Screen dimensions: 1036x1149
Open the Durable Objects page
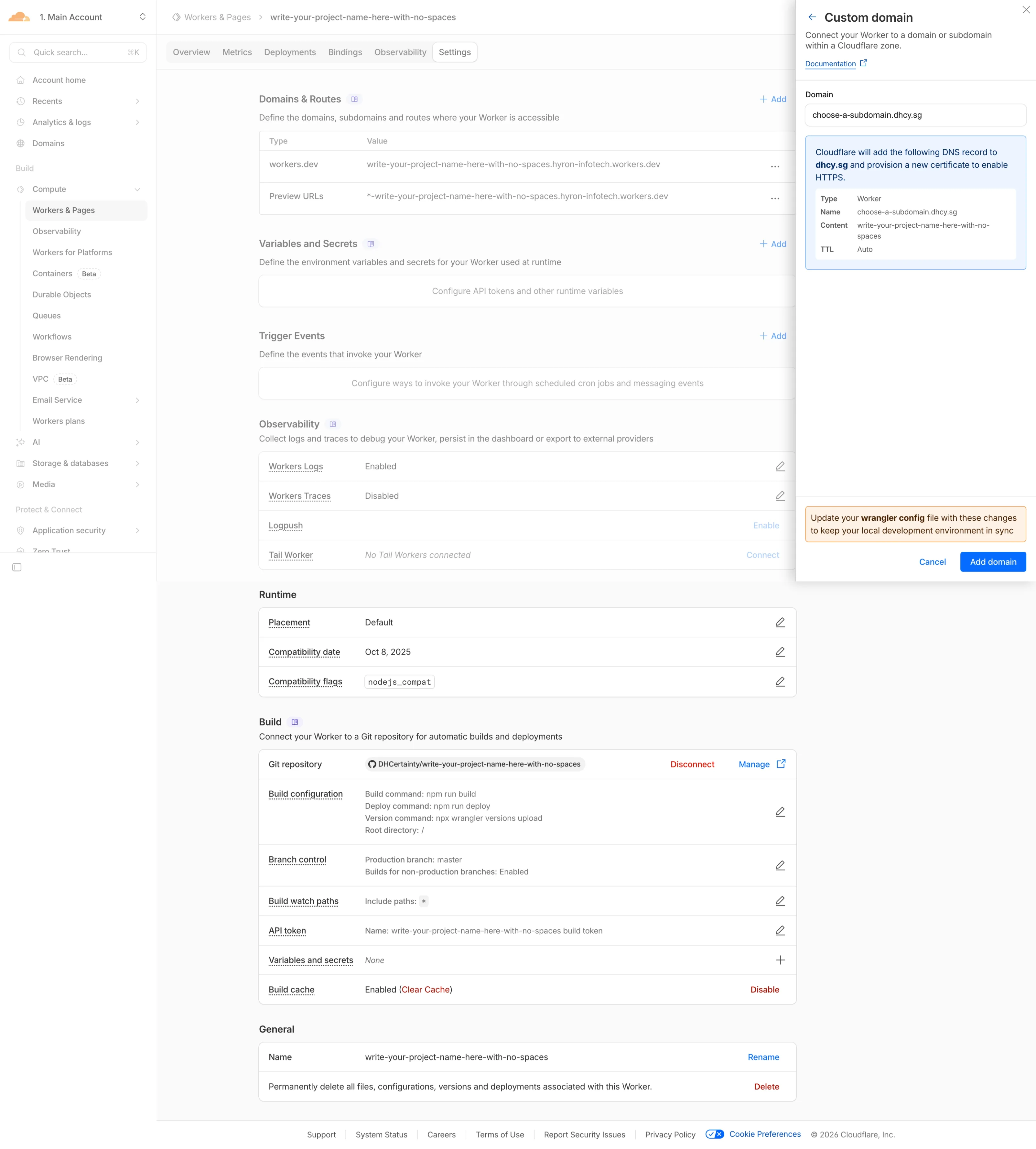(61, 294)
